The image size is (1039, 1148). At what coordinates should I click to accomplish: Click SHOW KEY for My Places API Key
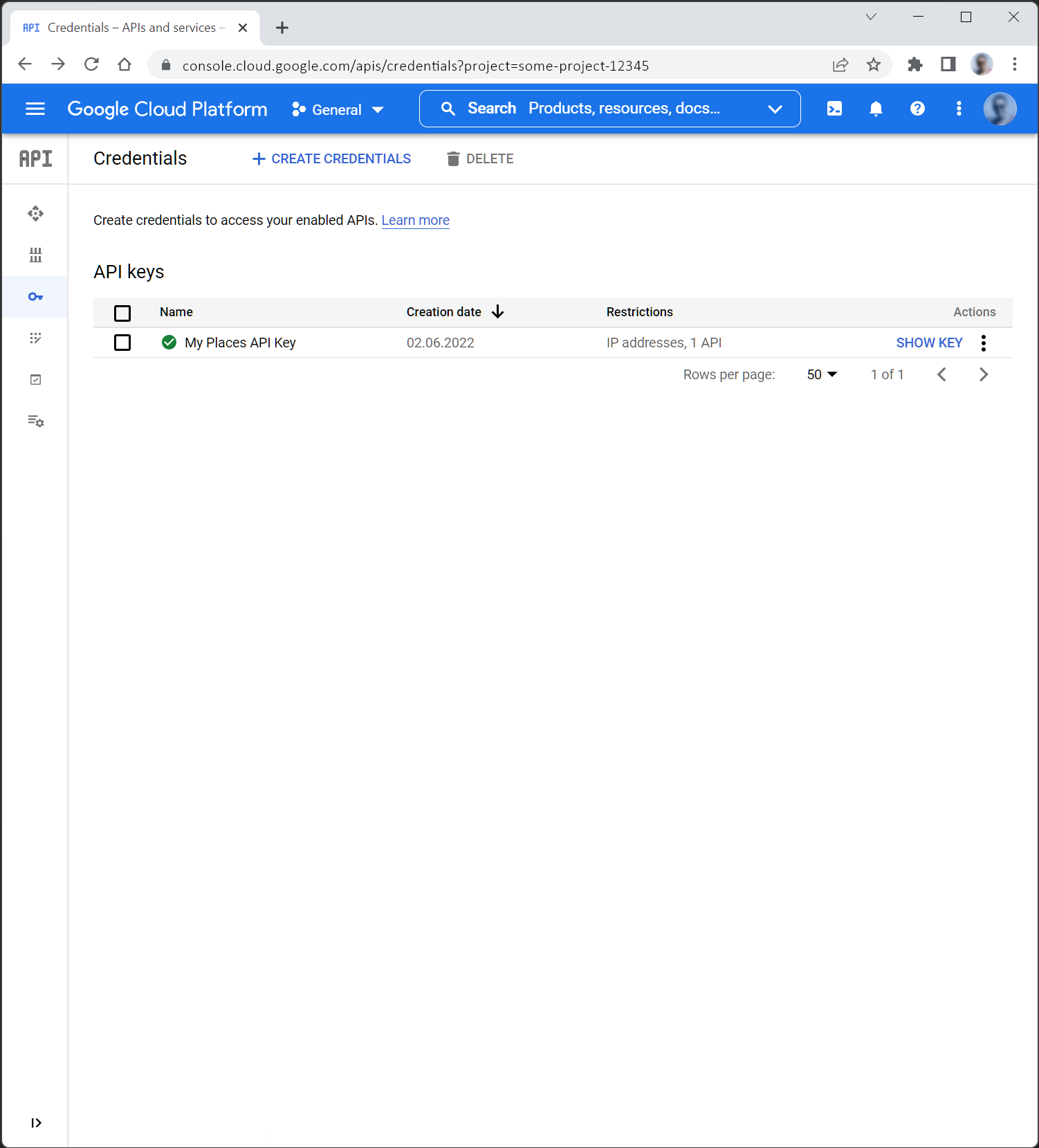(x=928, y=343)
